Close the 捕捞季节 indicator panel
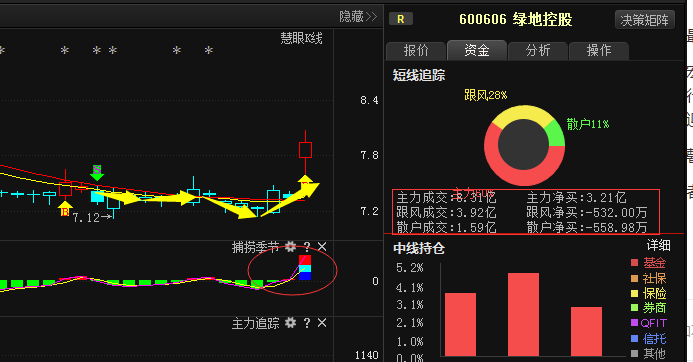This screenshot has width=693, height=362. (x=322, y=247)
